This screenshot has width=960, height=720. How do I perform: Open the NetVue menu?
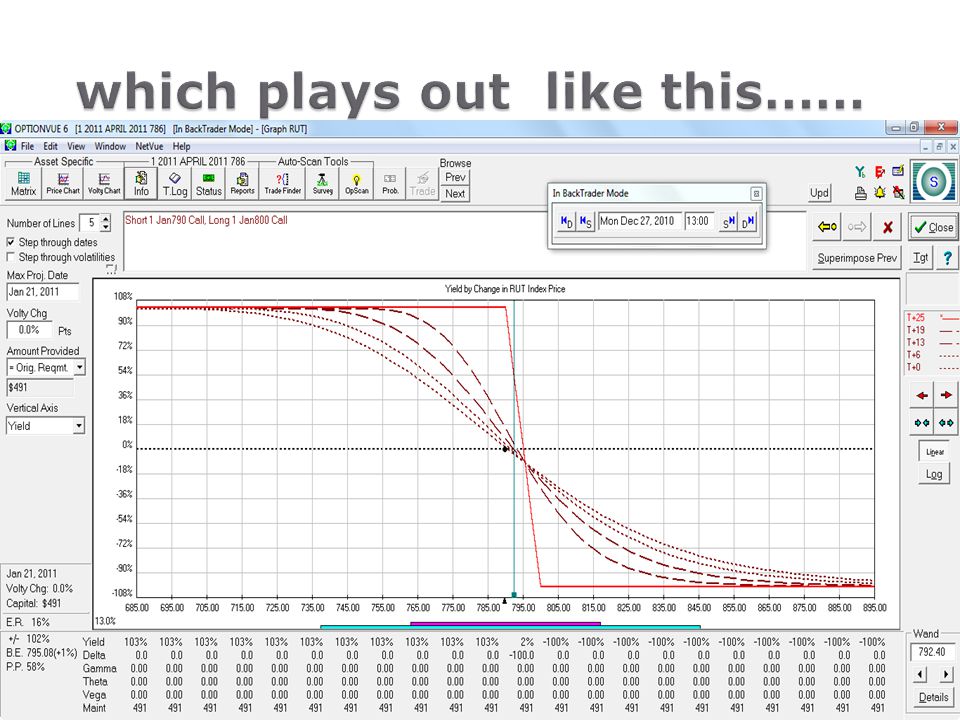pos(149,146)
